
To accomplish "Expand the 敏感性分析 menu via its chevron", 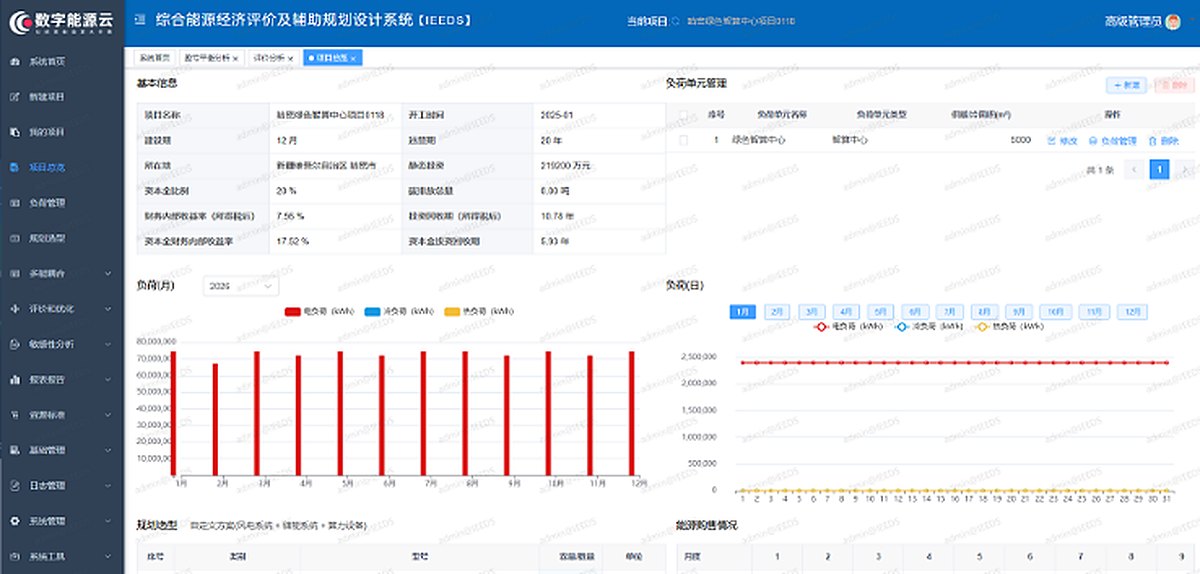I will coord(108,344).
